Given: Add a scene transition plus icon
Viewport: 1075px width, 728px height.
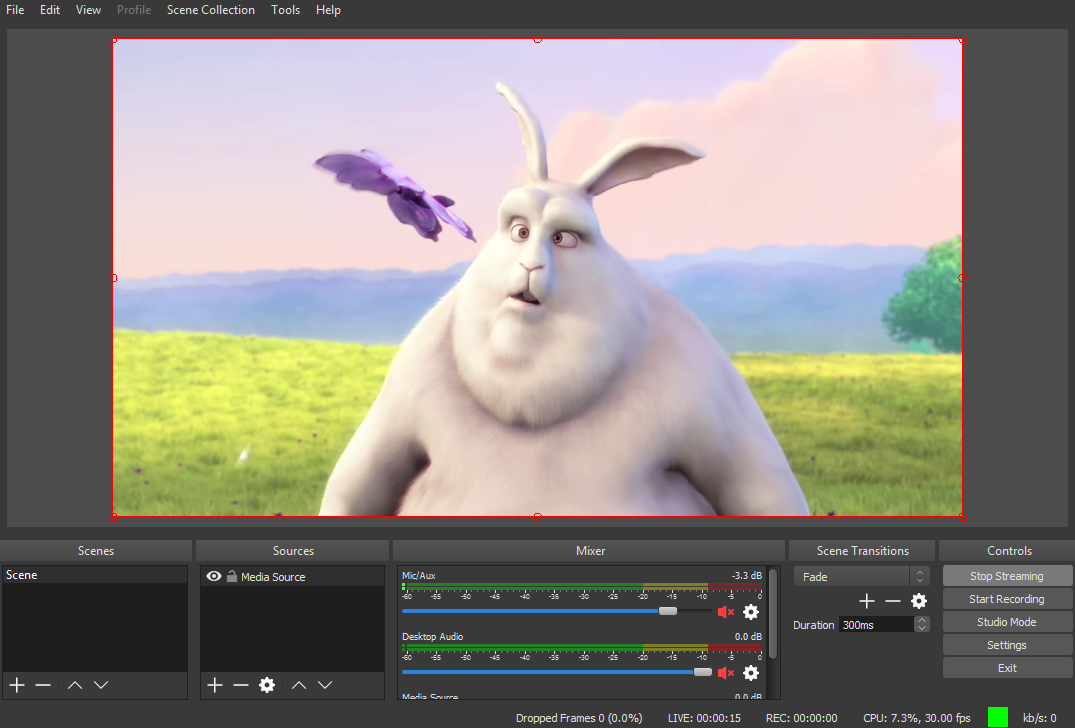Looking at the screenshot, I should 867,601.
